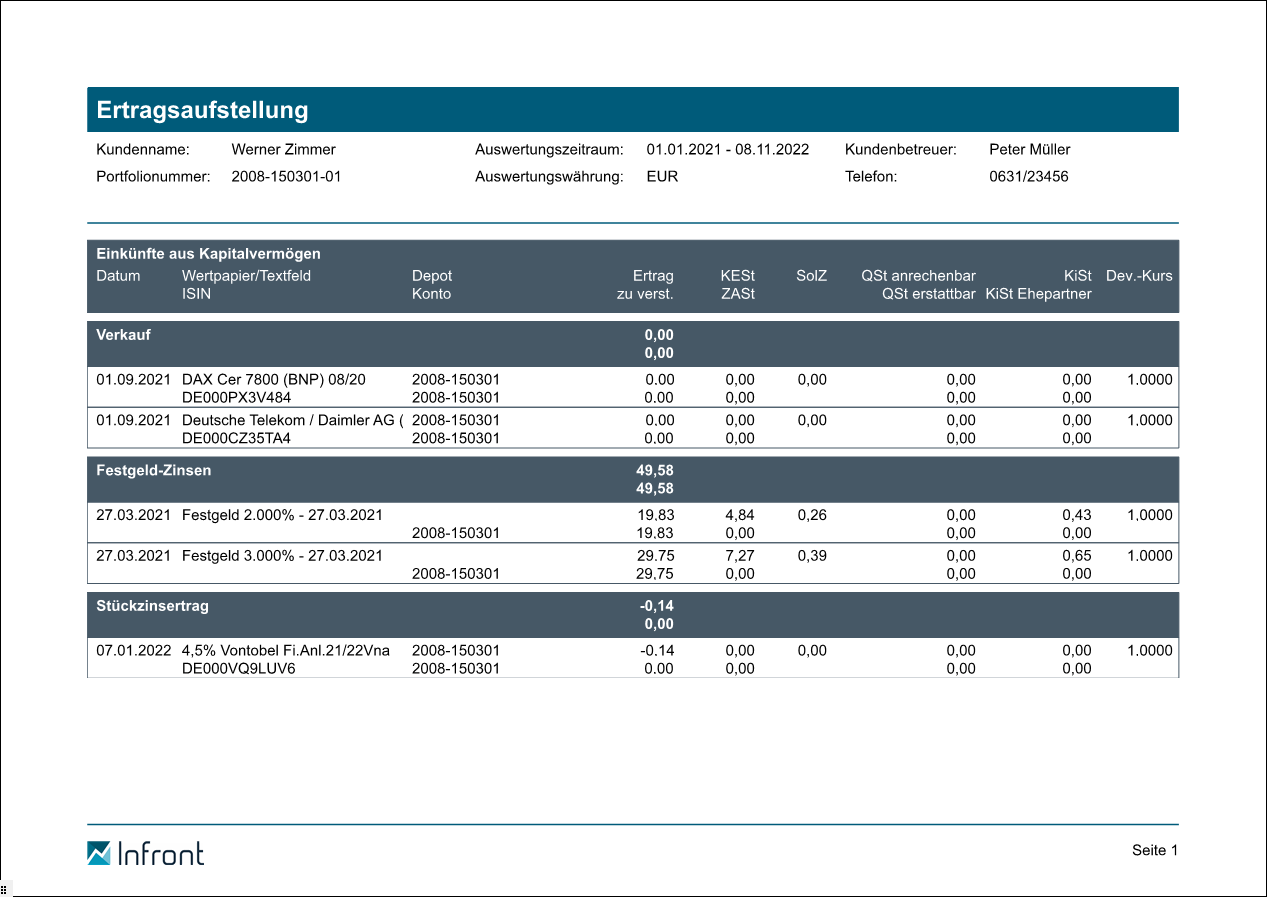1267x897 pixels.
Task: Select the advisor name Peter Müller
Action: coord(1029,150)
